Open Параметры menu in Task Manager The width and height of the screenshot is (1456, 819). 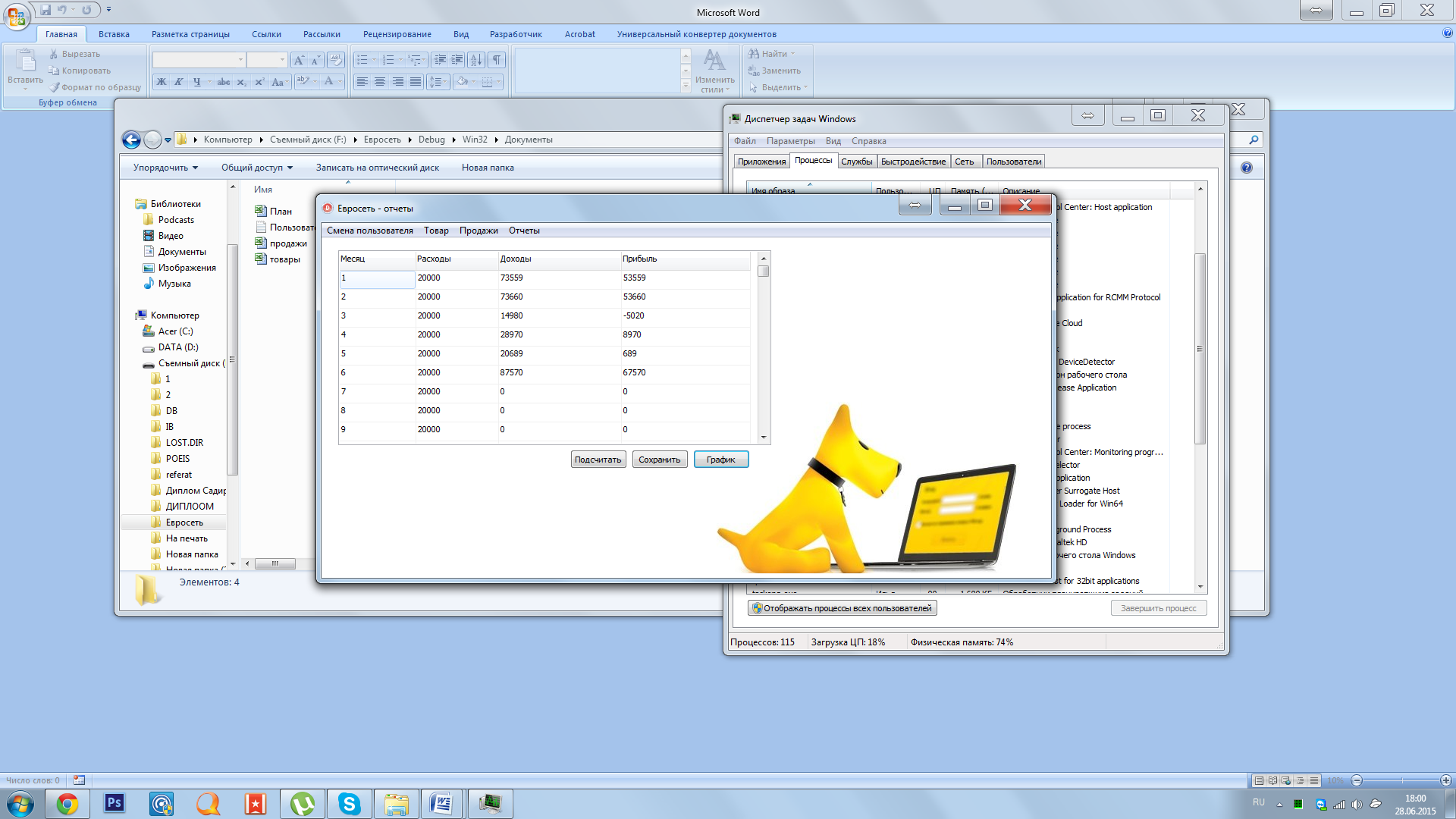(790, 141)
